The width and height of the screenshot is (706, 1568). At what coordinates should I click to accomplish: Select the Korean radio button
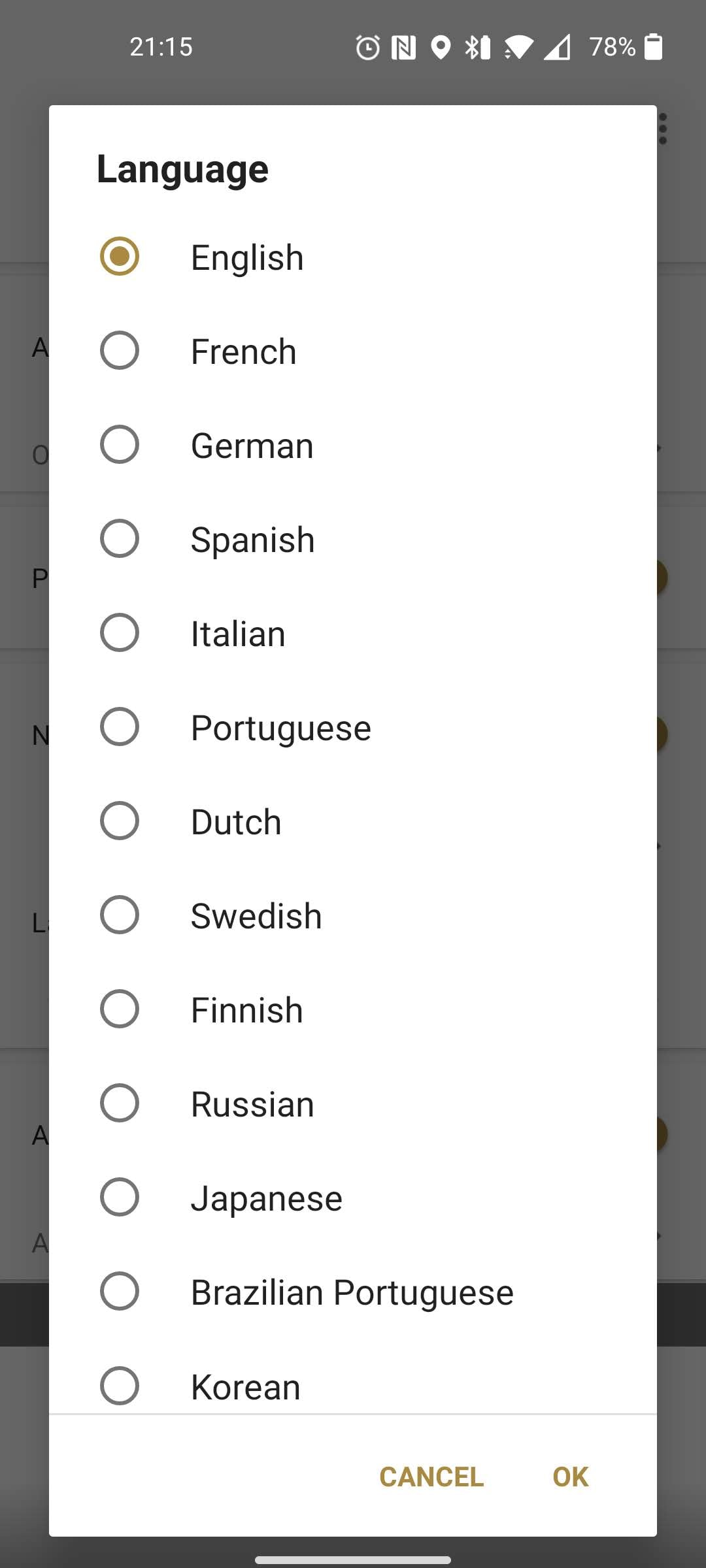click(x=120, y=1385)
